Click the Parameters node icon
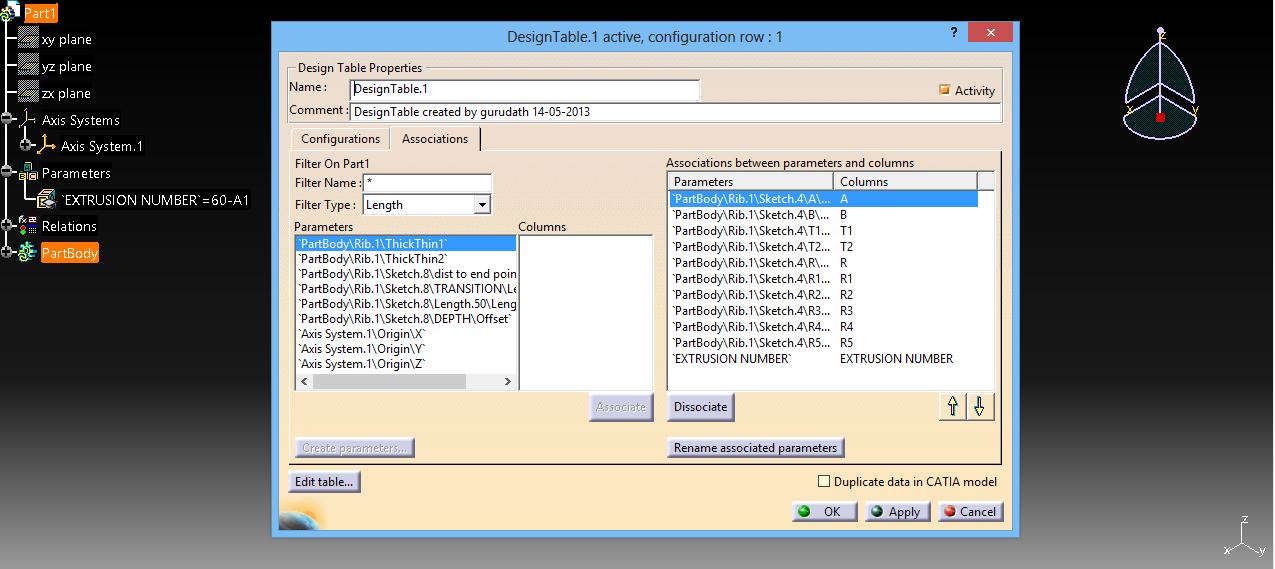 pos(28,173)
